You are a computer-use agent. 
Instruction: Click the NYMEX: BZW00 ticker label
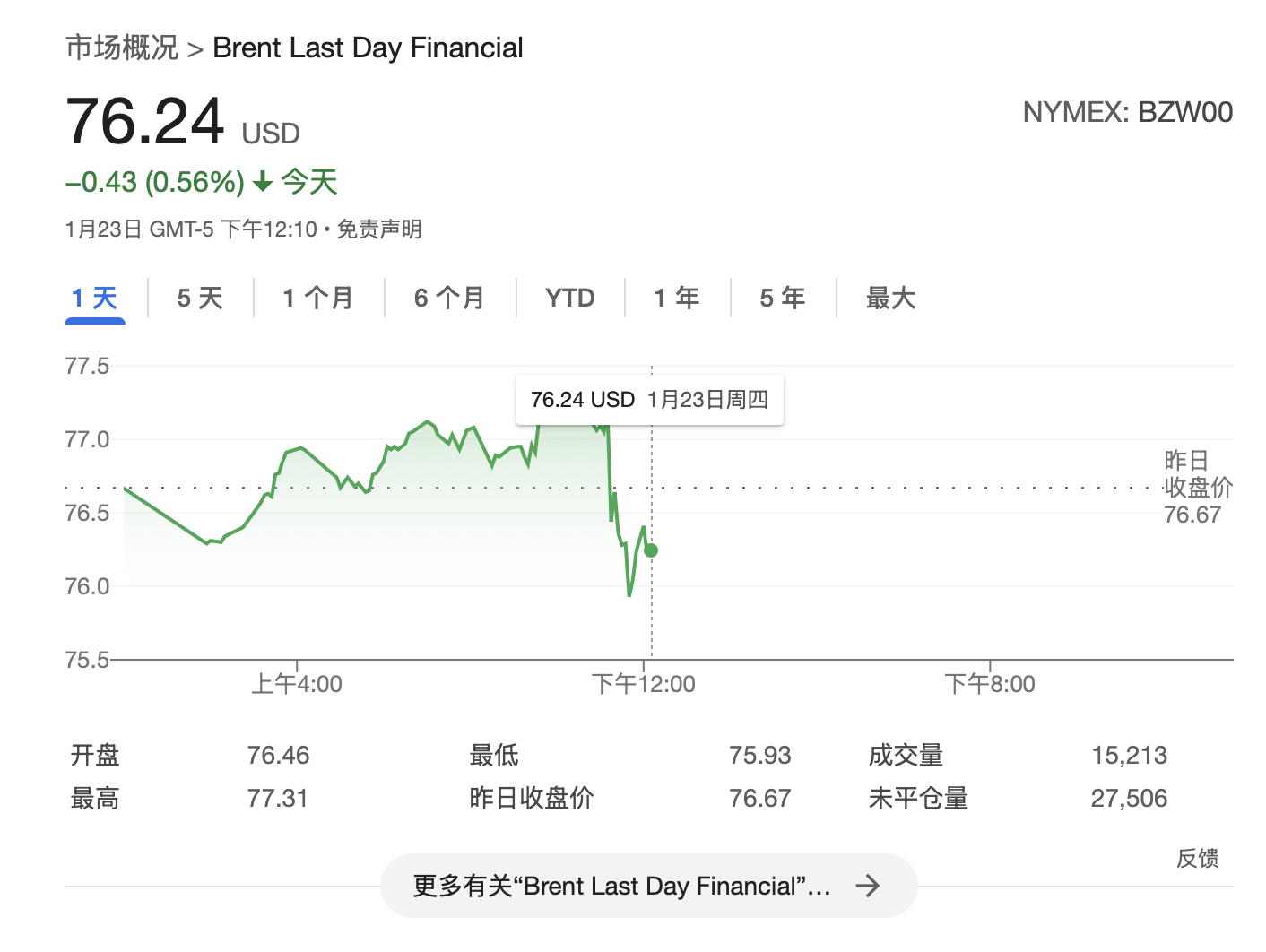click(1129, 112)
